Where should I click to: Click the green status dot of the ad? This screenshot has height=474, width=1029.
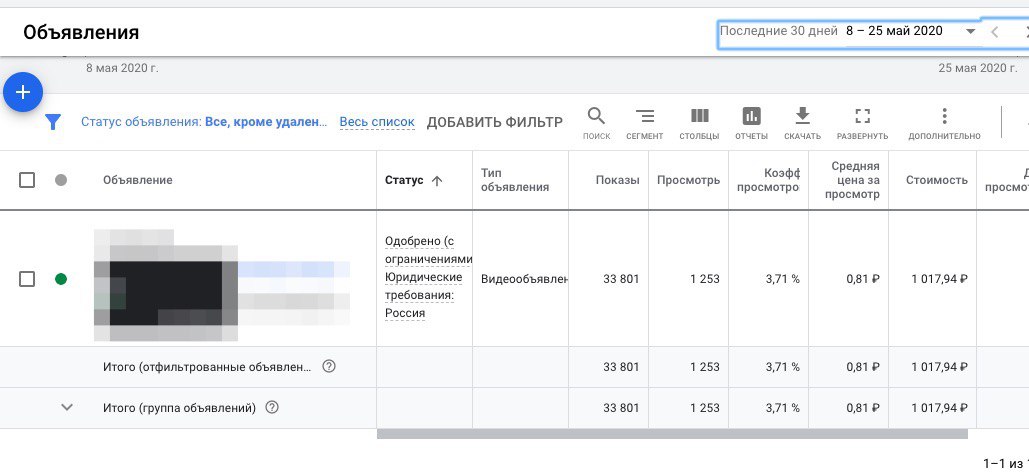(x=61, y=279)
